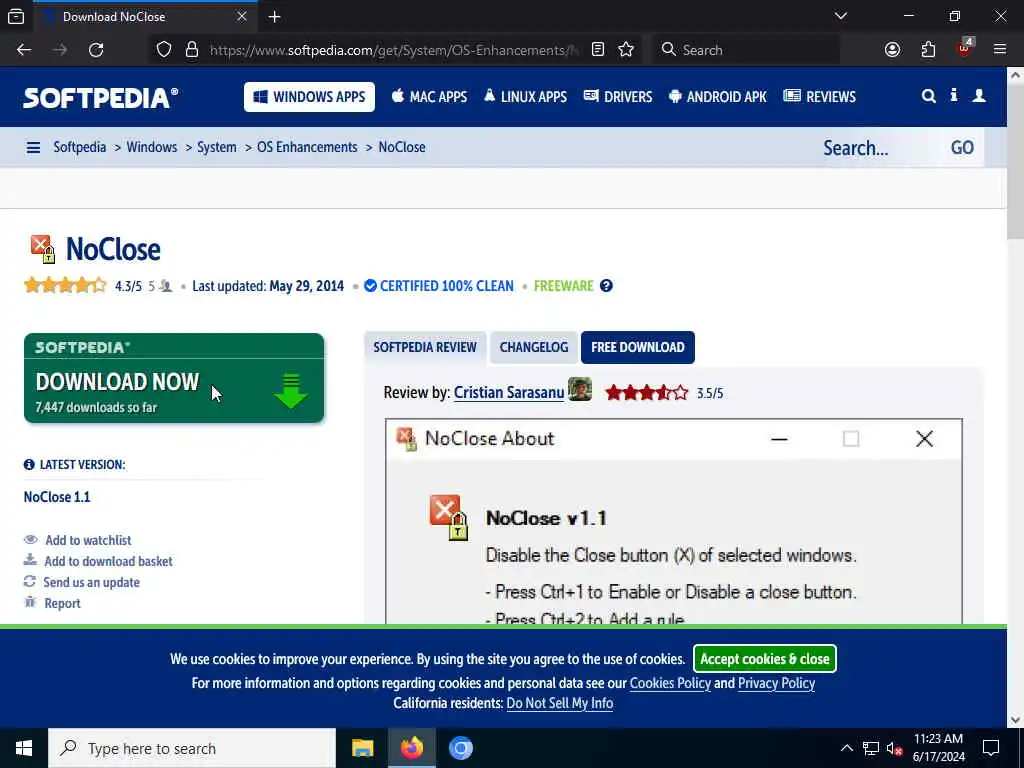Viewport: 1024px width, 768px height.
Task: Click the Softpedia logo
Action: click(x=101, y=97)
